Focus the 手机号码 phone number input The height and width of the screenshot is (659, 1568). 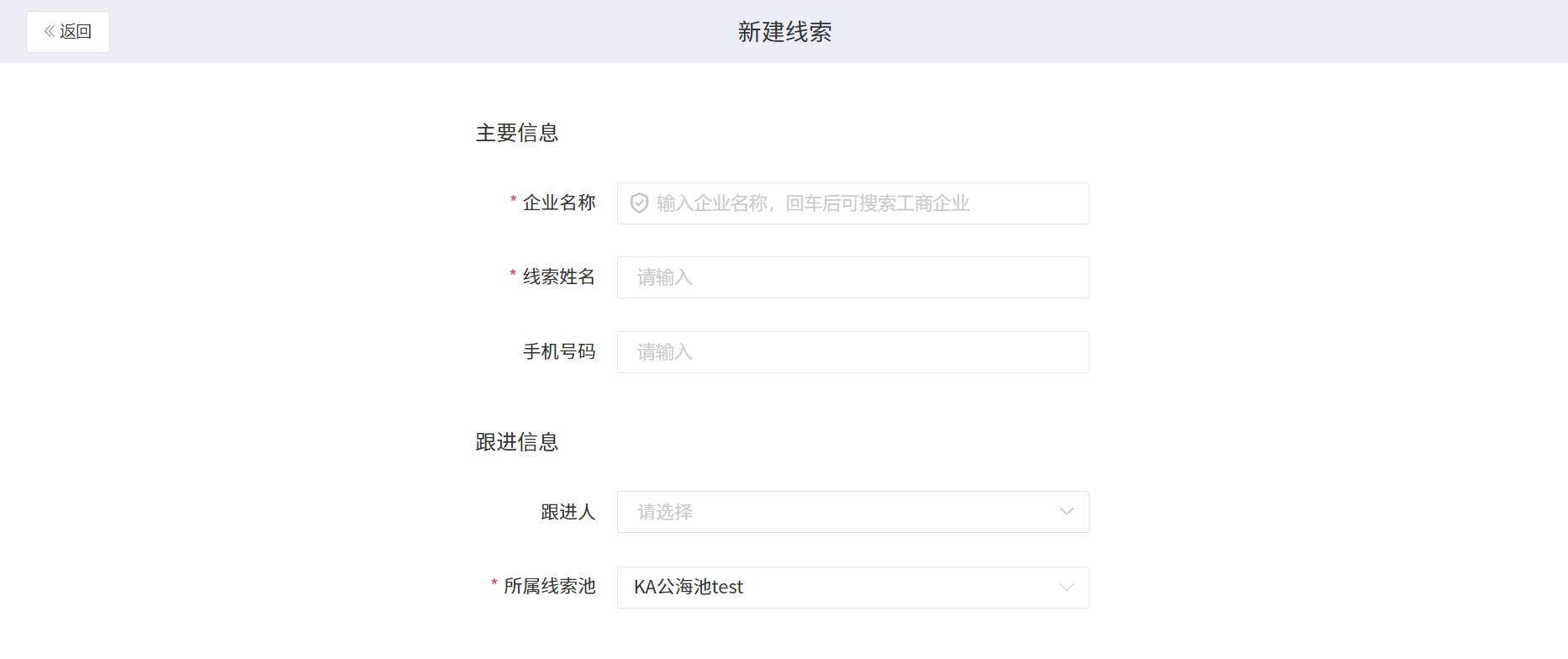pyautogui.click(x=853, y=352)
